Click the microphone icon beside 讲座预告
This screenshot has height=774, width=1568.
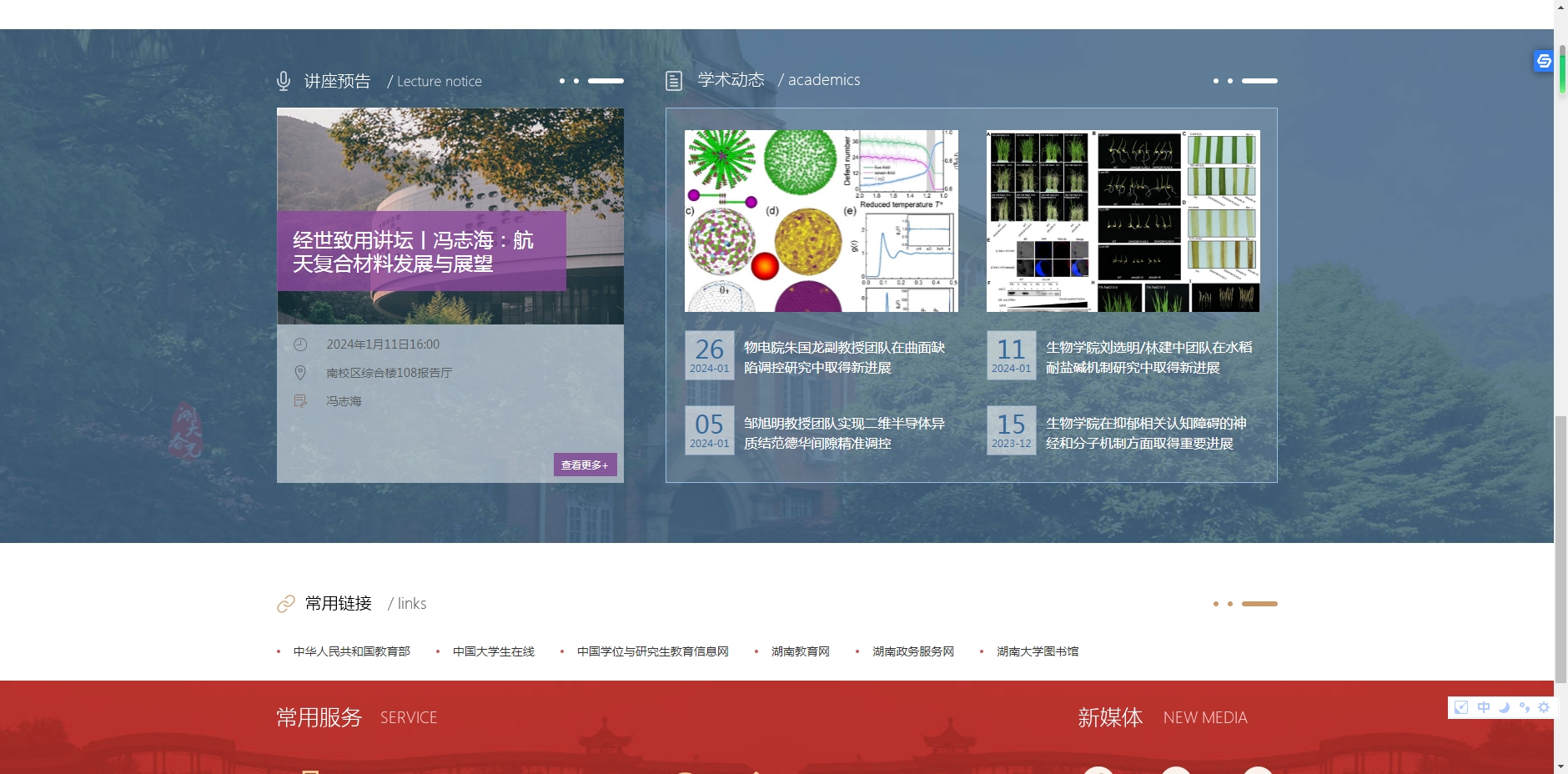click(x=284, y=81)
